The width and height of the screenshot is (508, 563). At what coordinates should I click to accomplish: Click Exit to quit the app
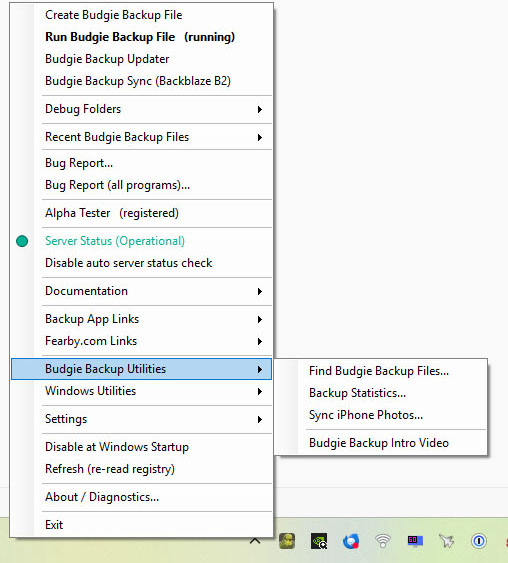tap(141, 525)
